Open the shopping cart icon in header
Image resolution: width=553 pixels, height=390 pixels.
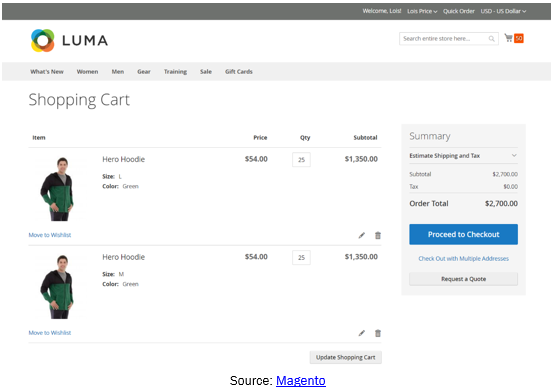pyautogui.click(x=508, y=38)
